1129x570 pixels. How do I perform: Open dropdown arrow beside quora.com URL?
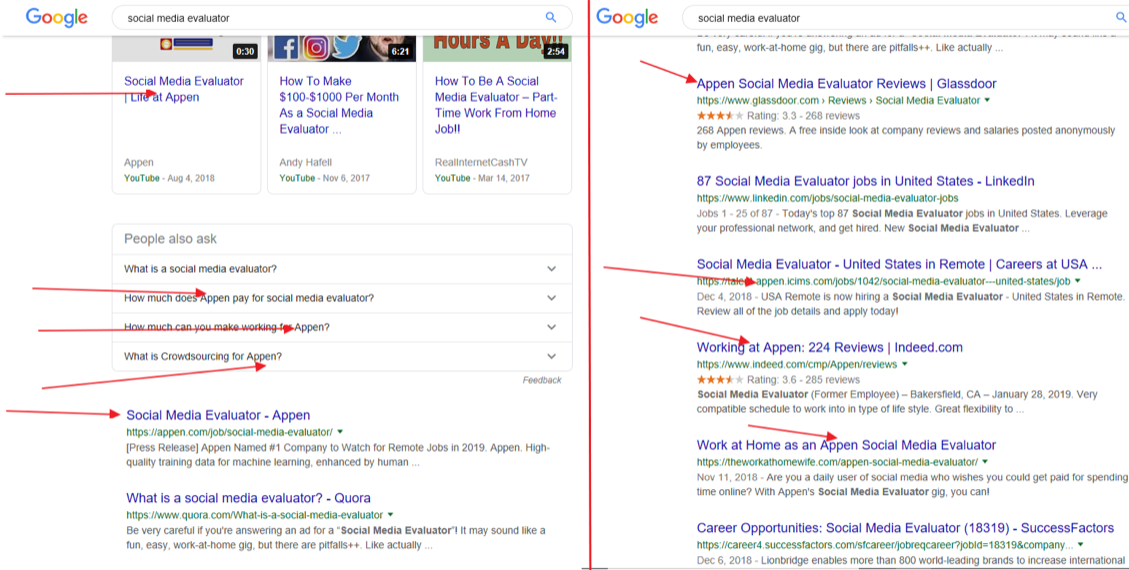pos(390,515)
